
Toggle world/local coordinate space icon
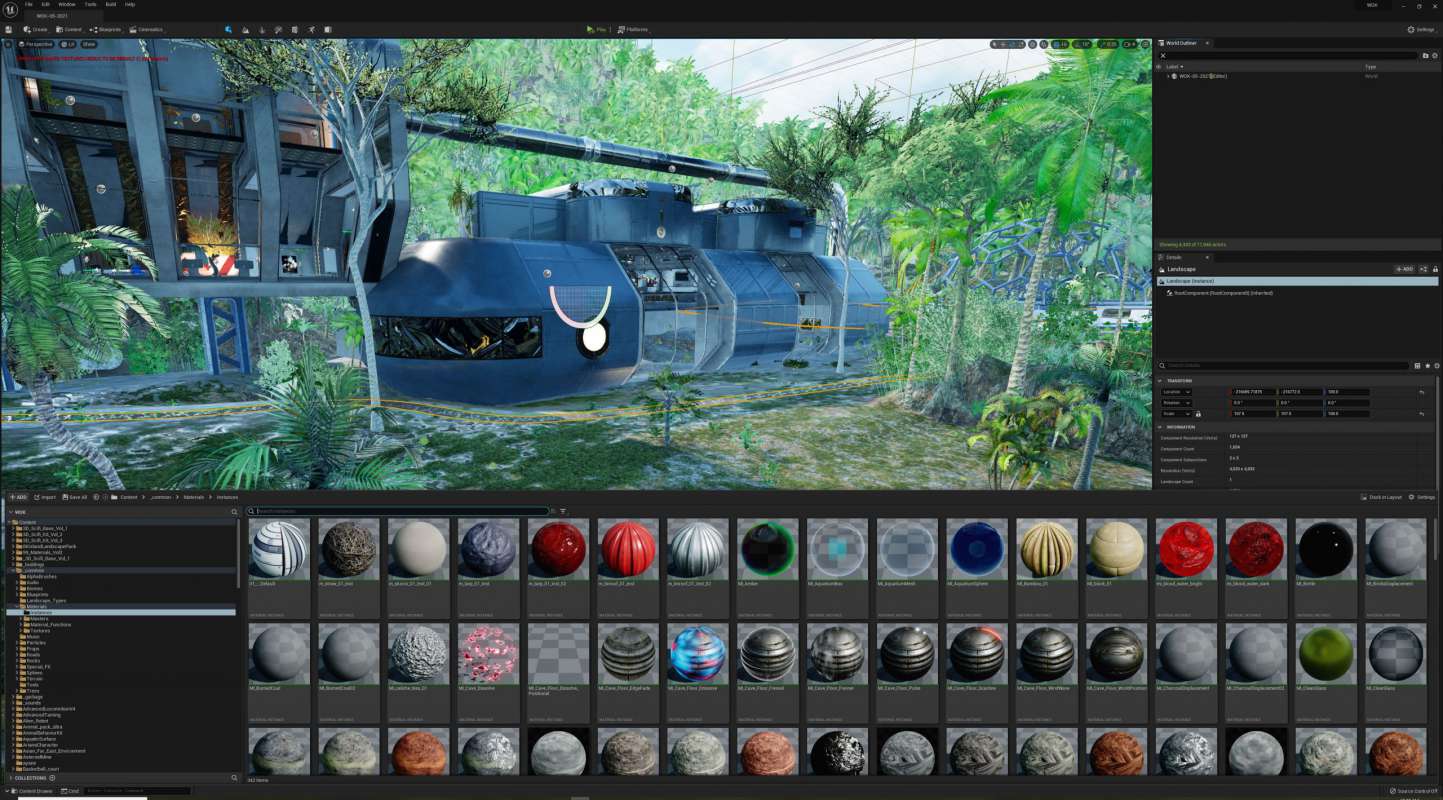pos(1033,44)
